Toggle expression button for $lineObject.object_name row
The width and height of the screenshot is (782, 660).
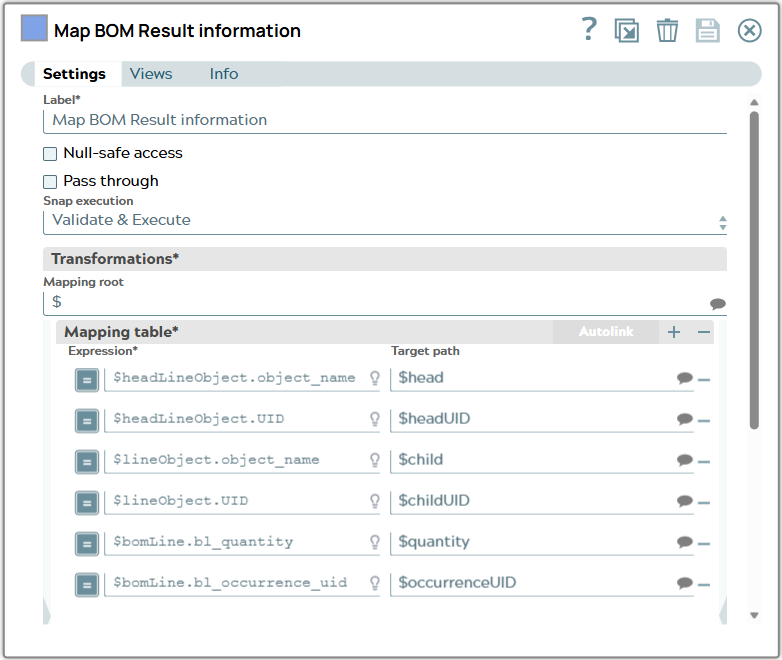pos(87,462)
